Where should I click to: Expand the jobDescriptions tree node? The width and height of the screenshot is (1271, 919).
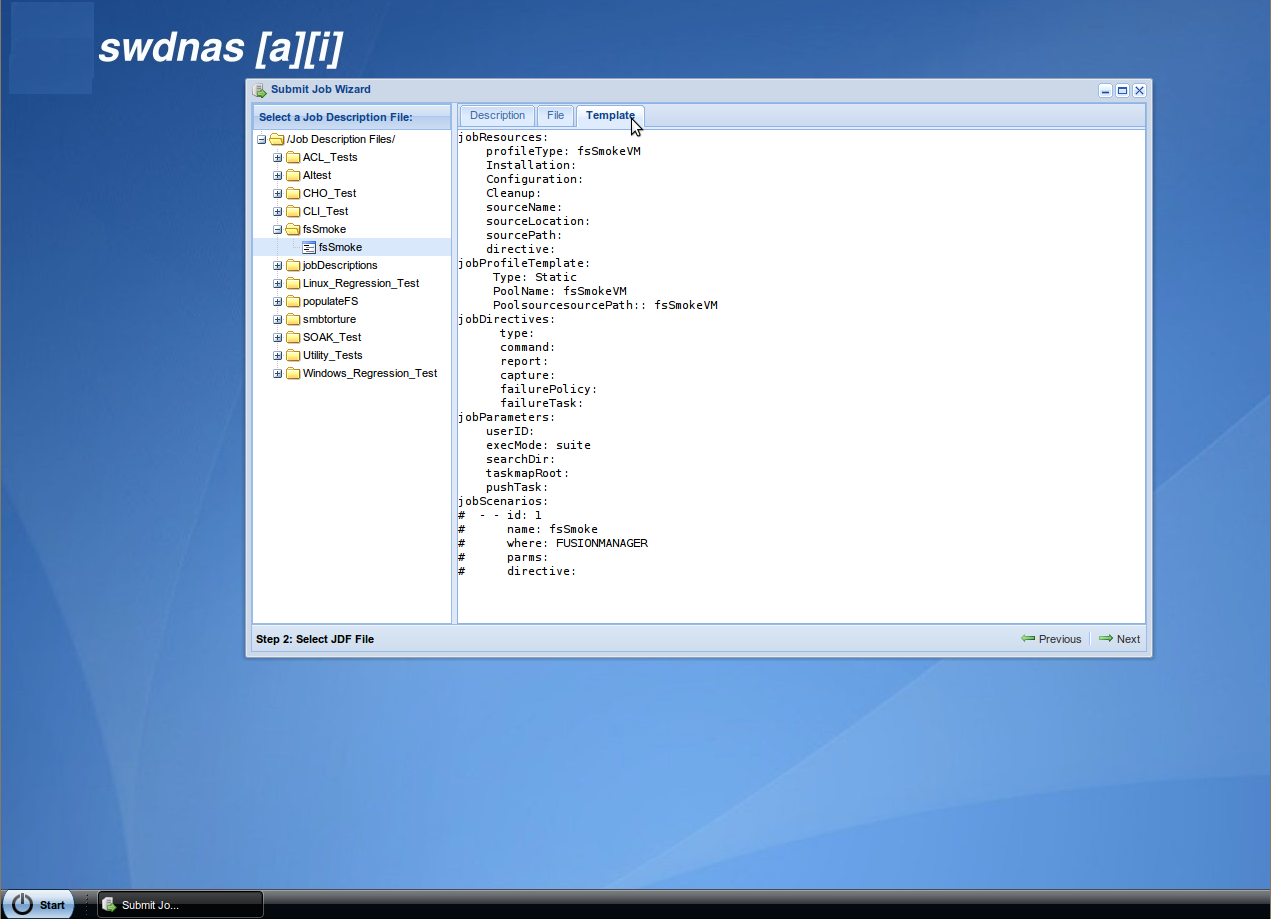pyautogui.click(x=278, y=265)
